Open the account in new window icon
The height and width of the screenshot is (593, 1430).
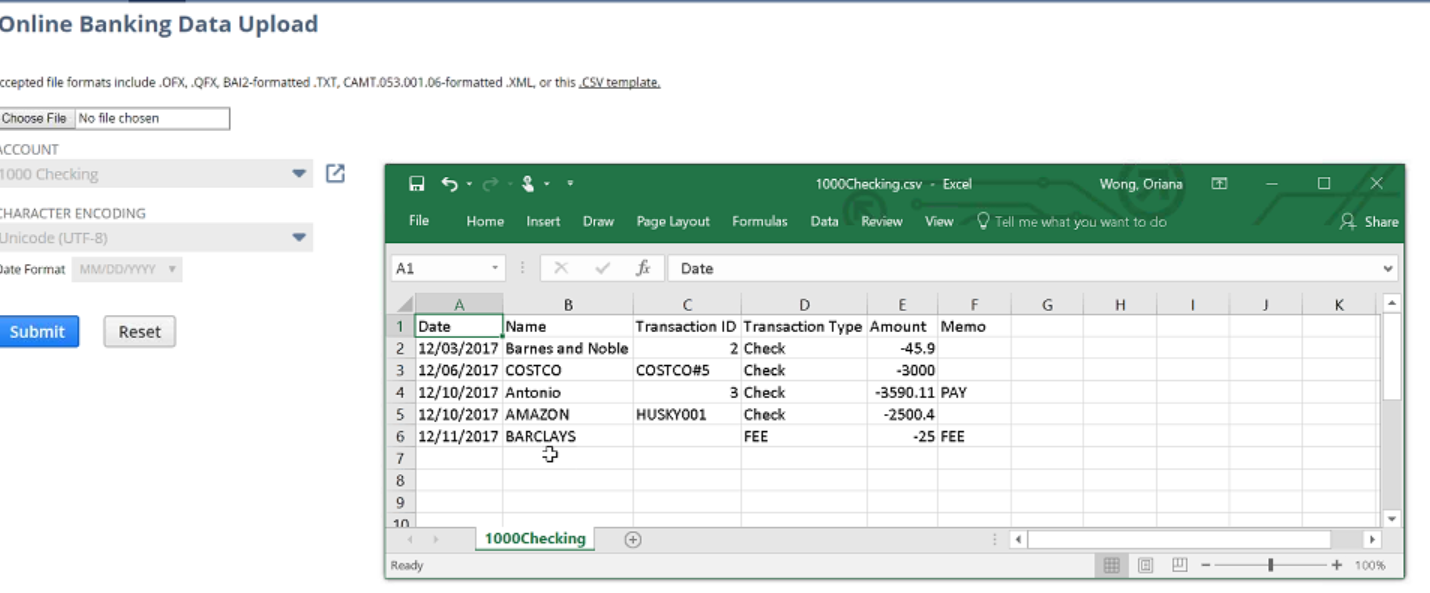click(x=335, y=174)
